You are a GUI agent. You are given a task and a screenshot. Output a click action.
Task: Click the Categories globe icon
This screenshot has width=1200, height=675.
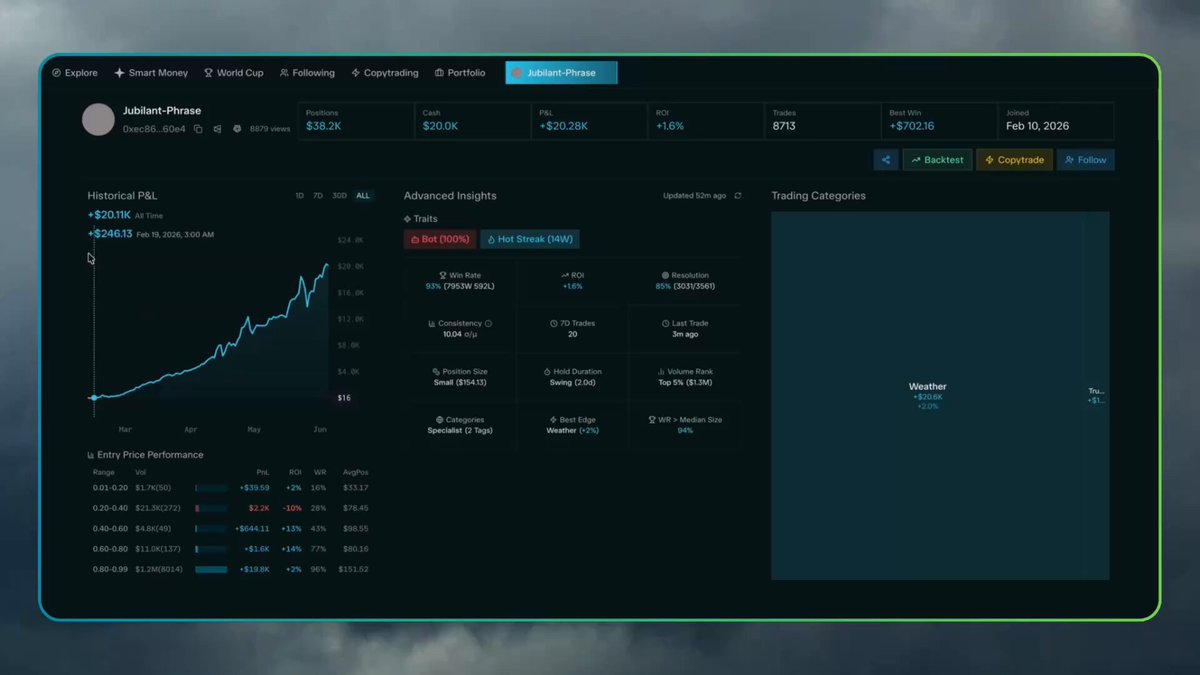[440, 420]
